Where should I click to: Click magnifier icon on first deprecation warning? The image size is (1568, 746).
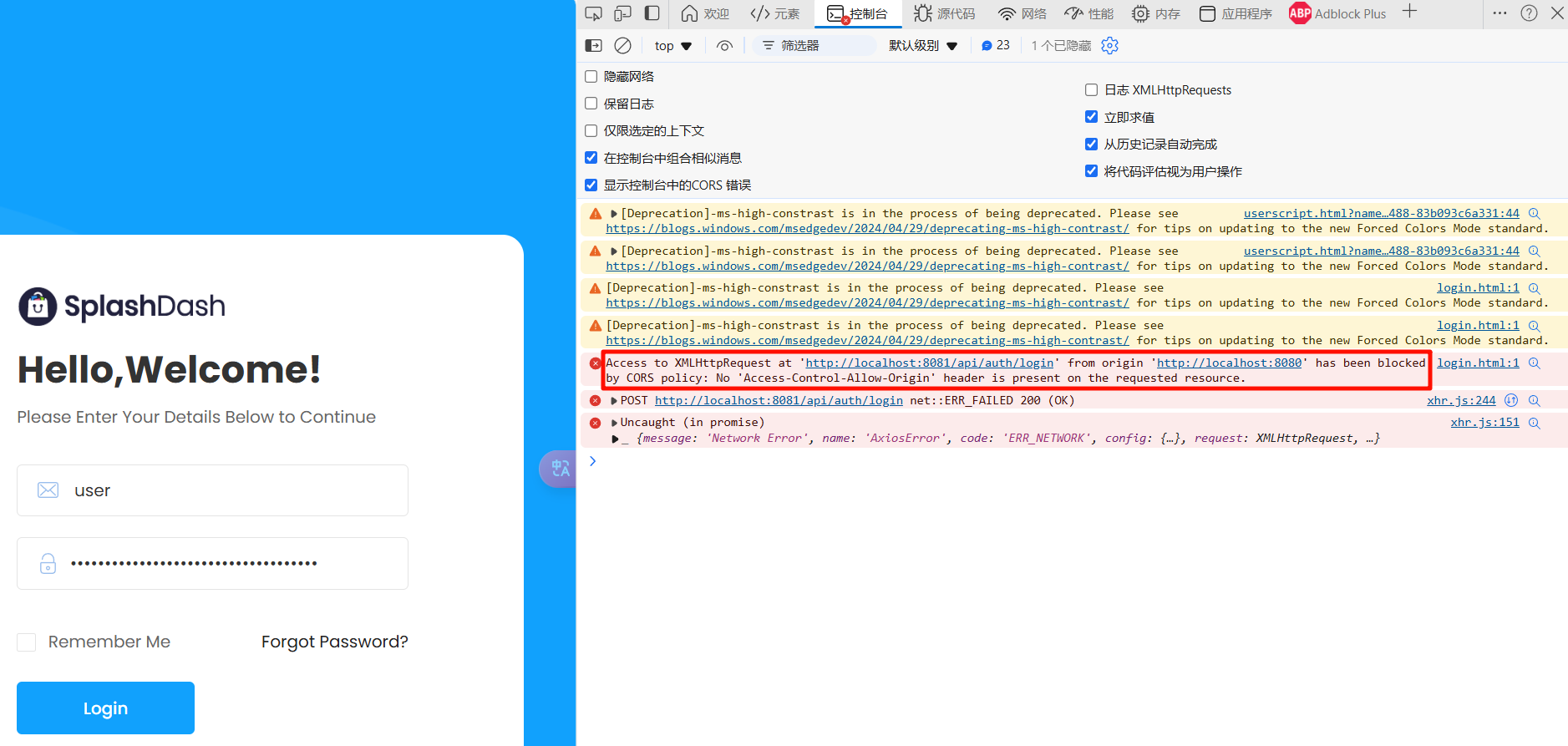coord(1534,214)
